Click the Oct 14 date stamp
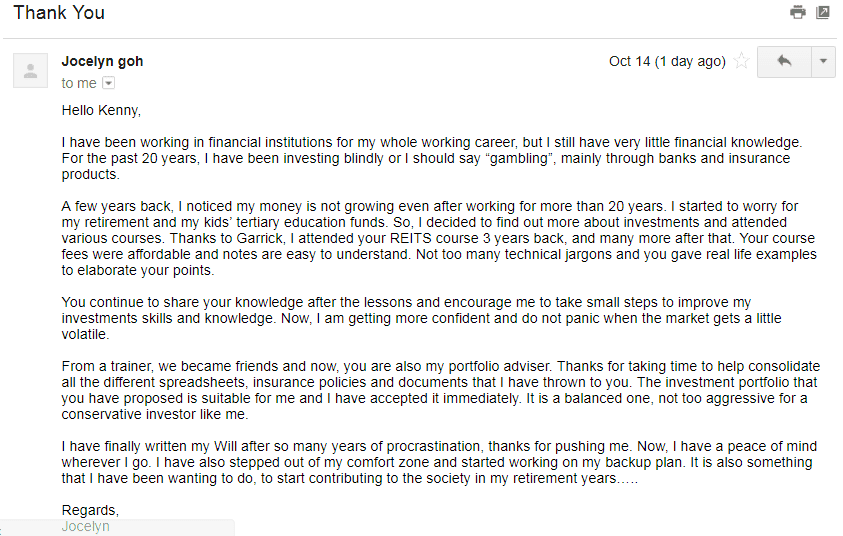 (x=667, y=61)
